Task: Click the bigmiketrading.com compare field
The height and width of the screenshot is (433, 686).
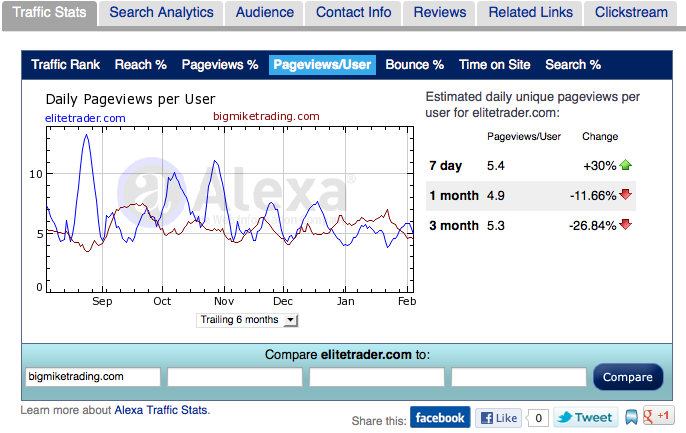Action: point(93,377)
